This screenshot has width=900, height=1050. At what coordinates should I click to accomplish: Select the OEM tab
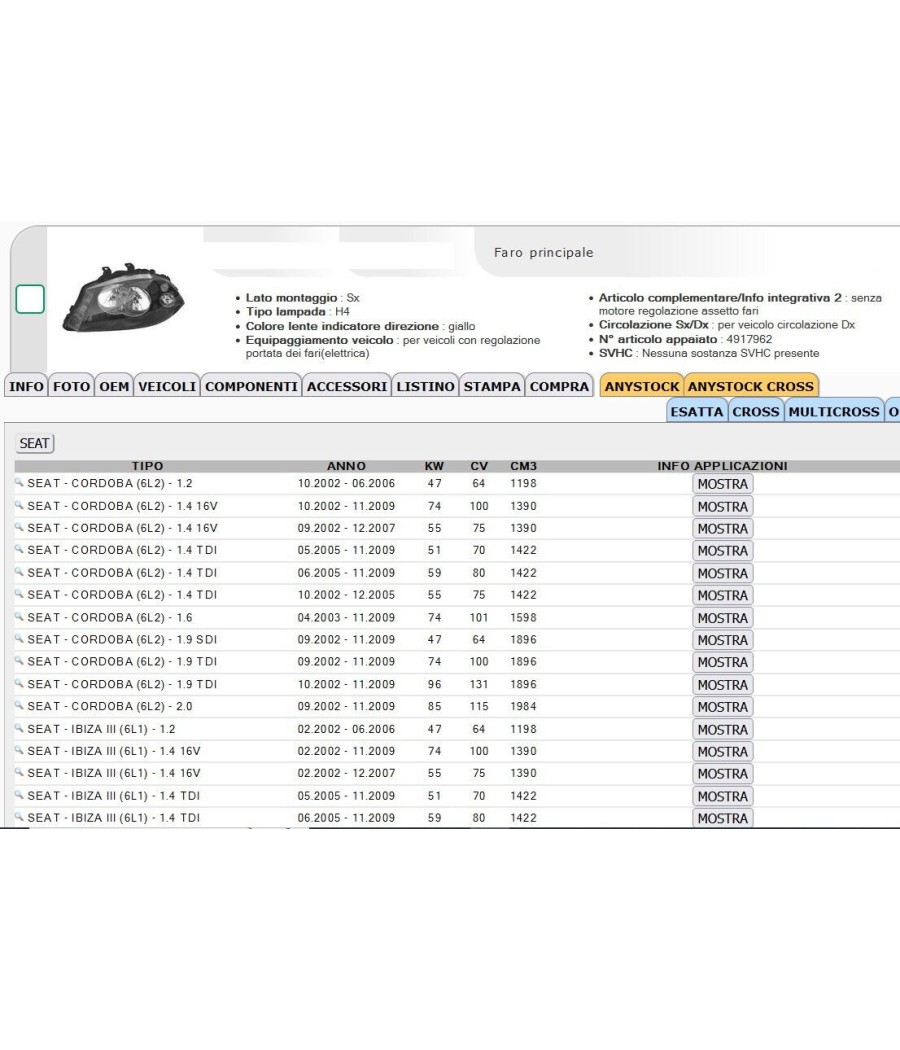[x=114, y=386]
